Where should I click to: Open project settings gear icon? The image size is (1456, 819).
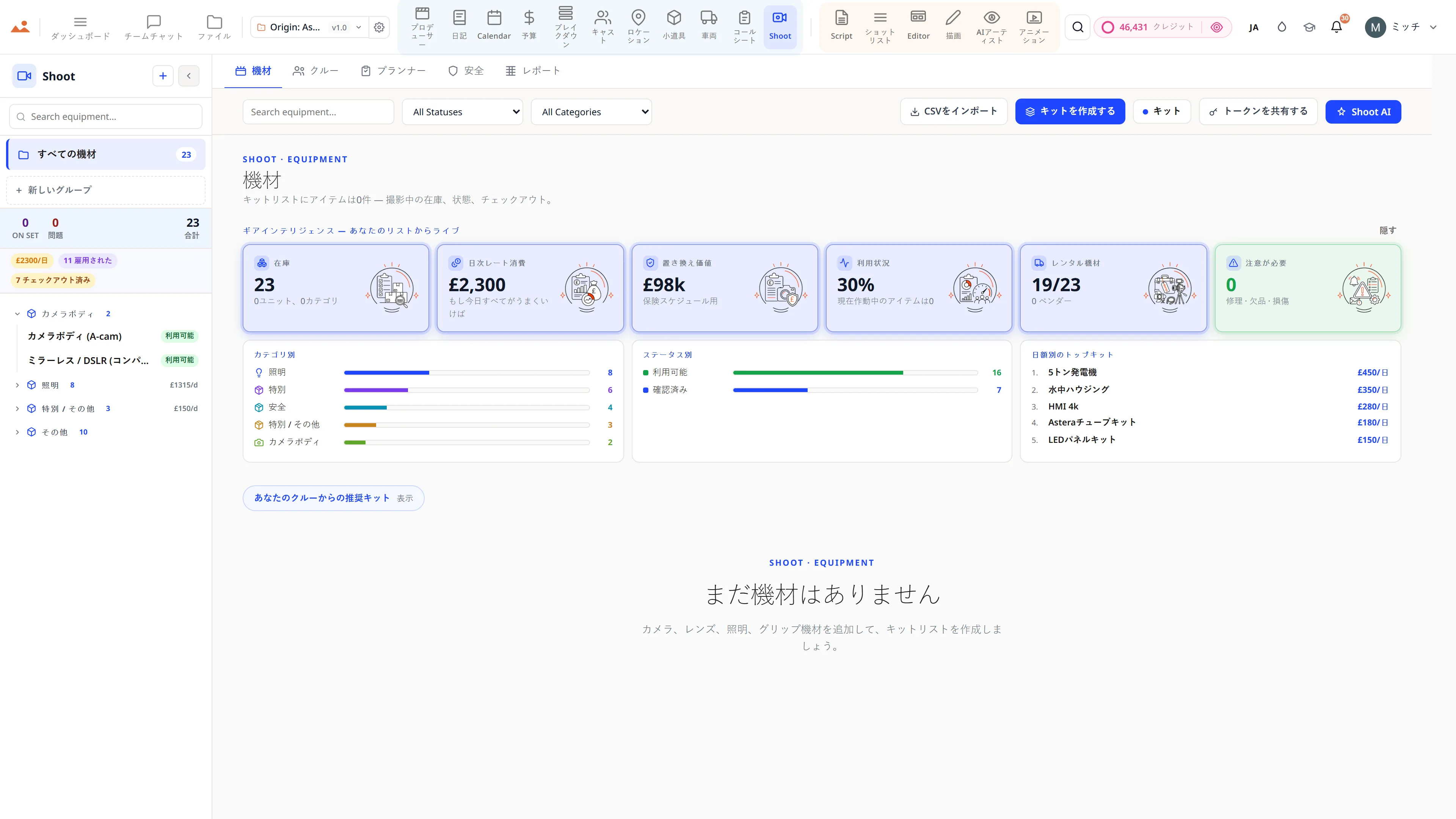(x=379, y=27)
